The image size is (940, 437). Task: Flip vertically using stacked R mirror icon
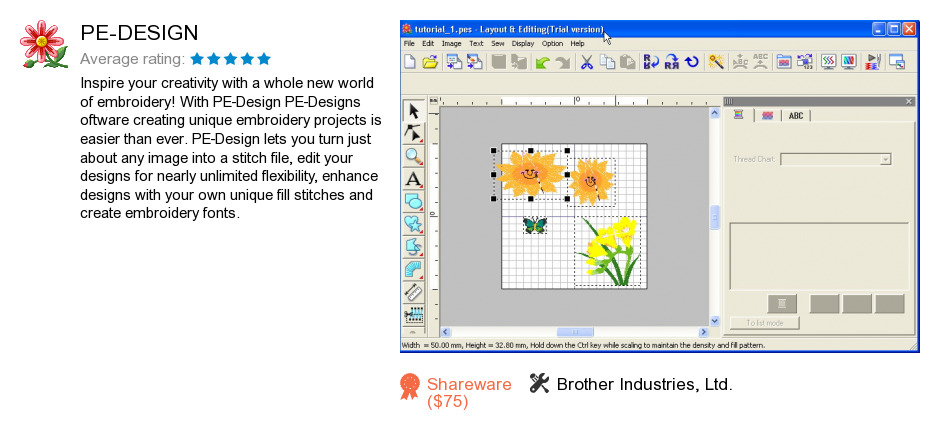[x=651, y=62]
